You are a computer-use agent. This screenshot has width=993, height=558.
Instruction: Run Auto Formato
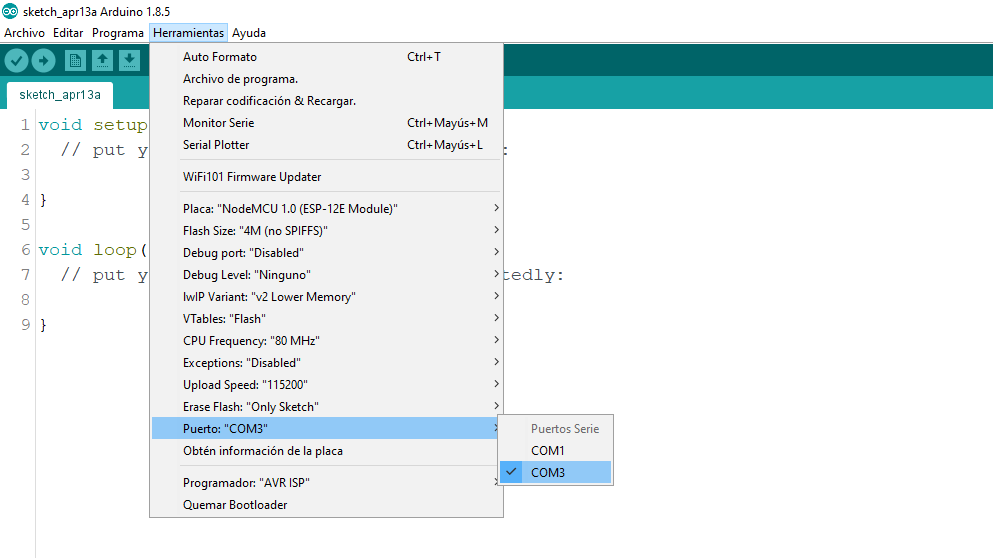[326, 56]
